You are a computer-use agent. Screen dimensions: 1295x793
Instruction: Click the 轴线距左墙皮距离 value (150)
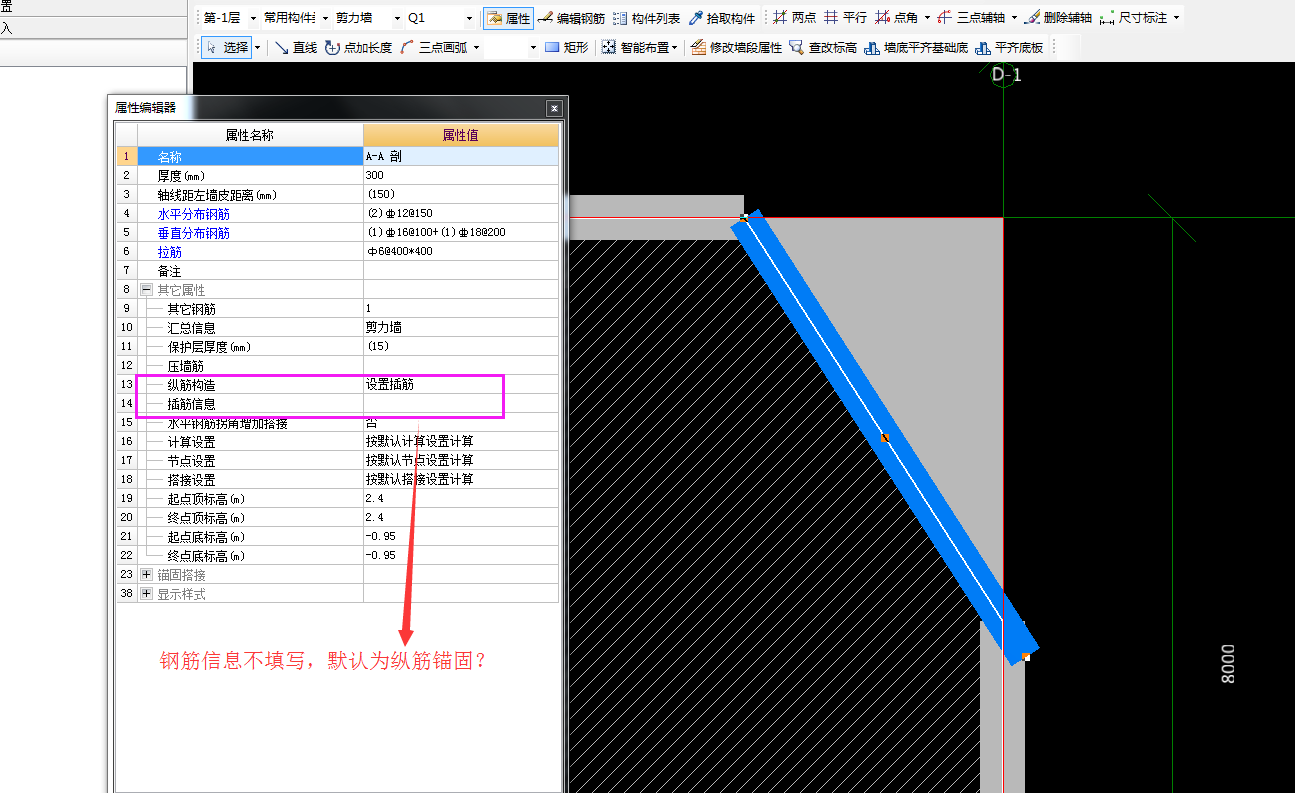460,194
